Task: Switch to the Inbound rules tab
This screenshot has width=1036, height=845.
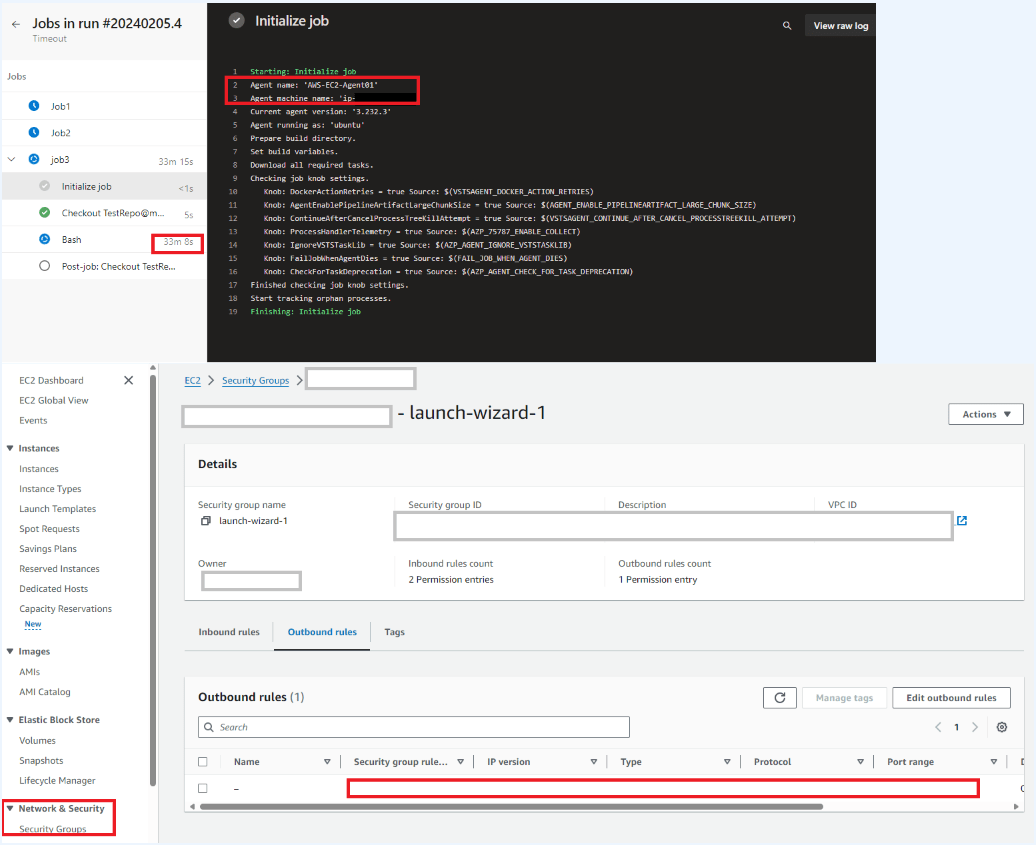Action: point(229,632)
